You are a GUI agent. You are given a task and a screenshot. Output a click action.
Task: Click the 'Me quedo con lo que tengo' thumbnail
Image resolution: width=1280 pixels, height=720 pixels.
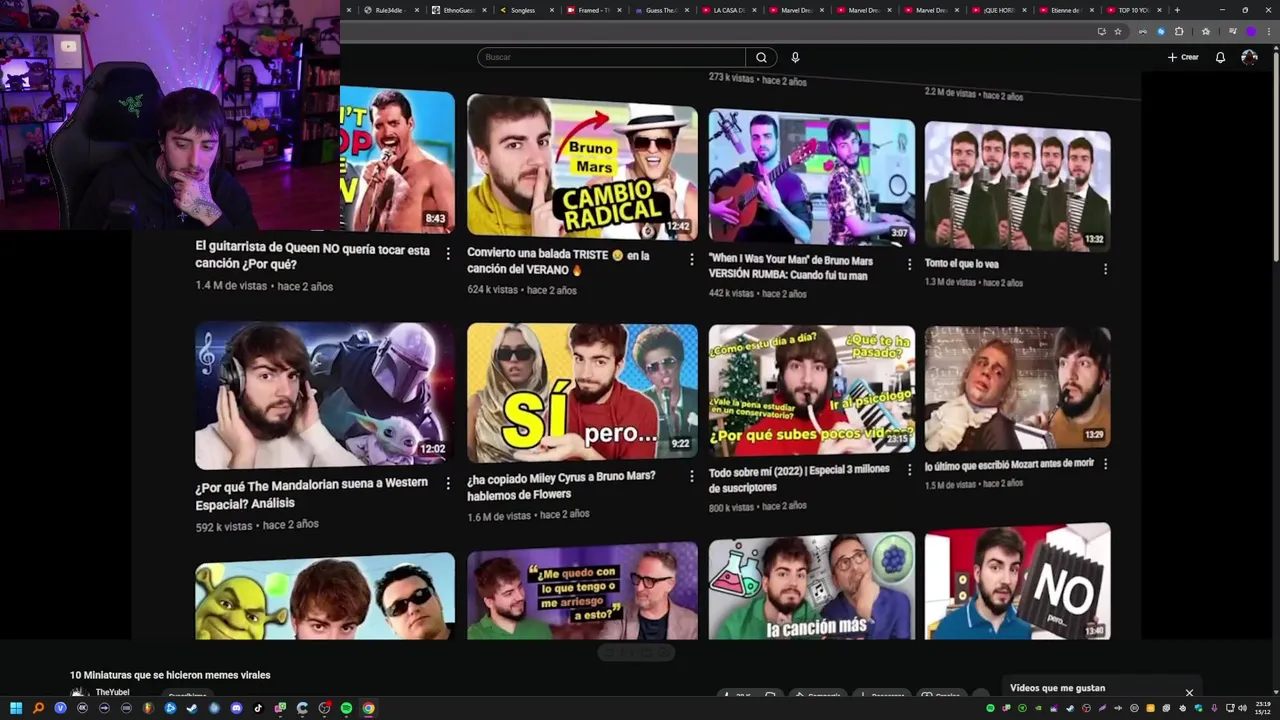[x=582, y=591]
